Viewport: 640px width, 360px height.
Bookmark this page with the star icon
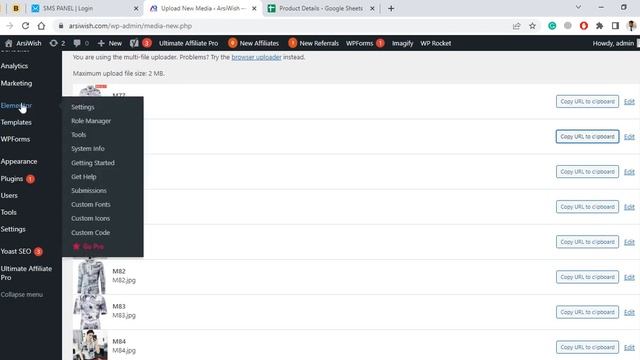[532, 26]
